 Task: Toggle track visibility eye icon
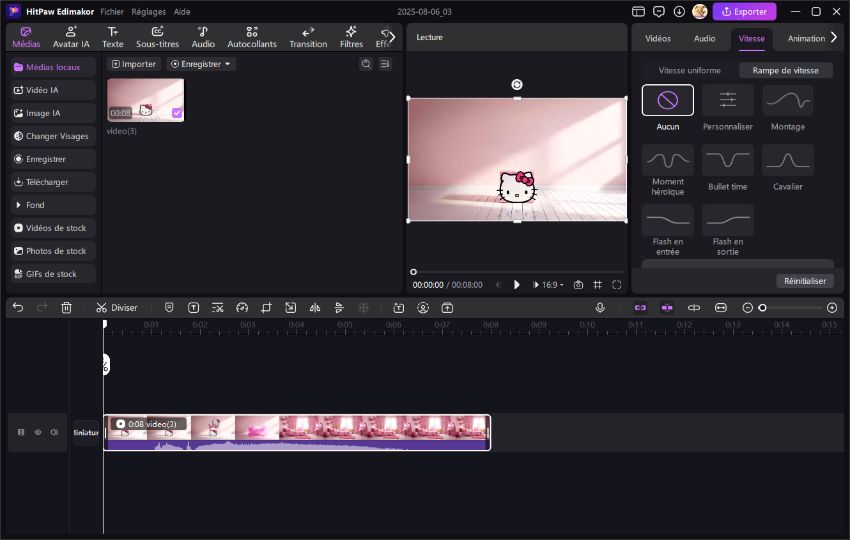(38, 432)
